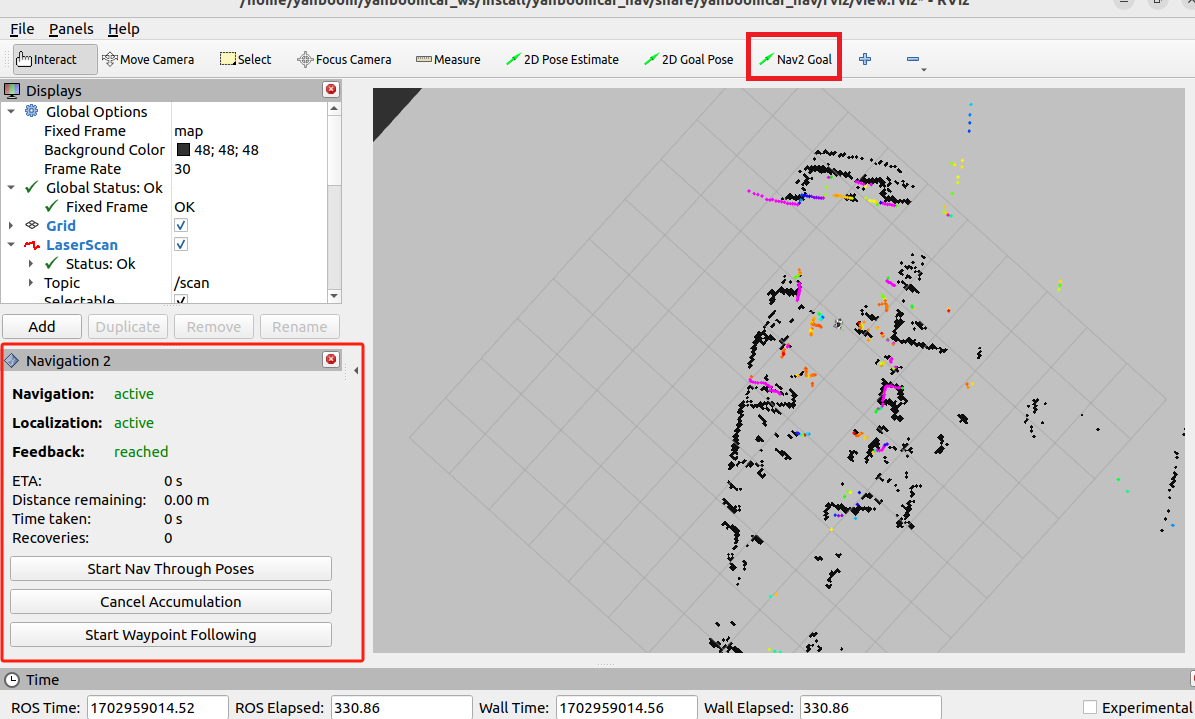The height and width of the screenshot is (719, 1195).
Task: Click the Wall Elapsed field
Action: [x=870, y=708]
